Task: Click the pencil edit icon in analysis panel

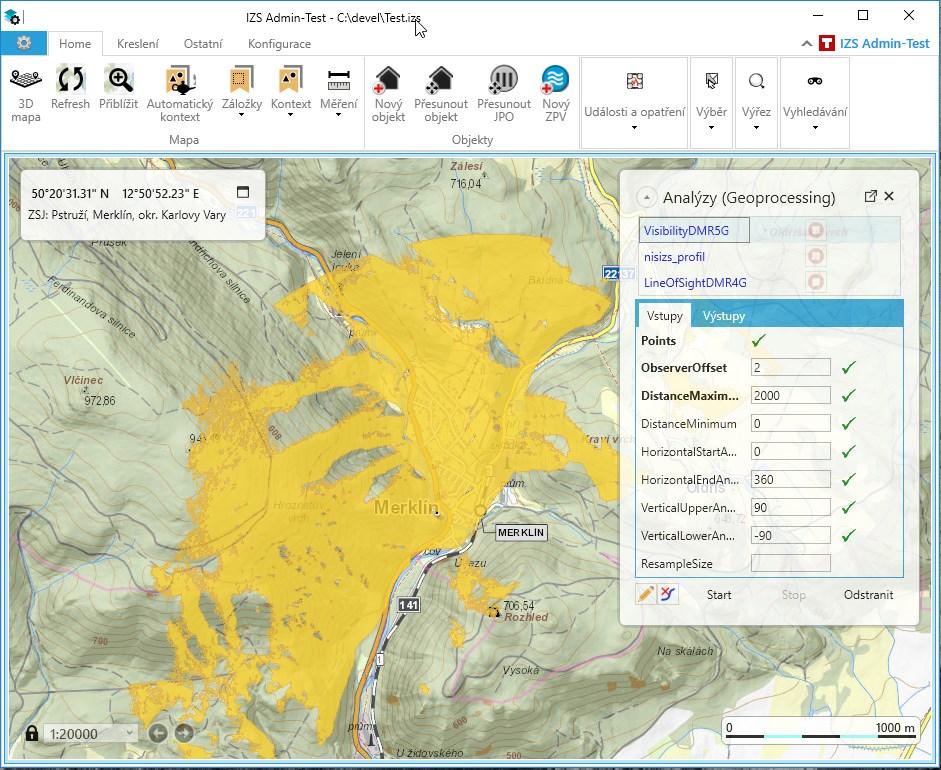Action: click(646, 594)
